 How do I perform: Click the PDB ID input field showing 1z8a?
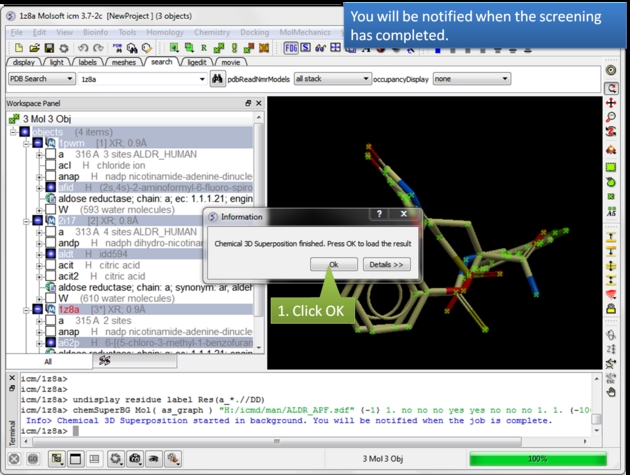point(138,79)
